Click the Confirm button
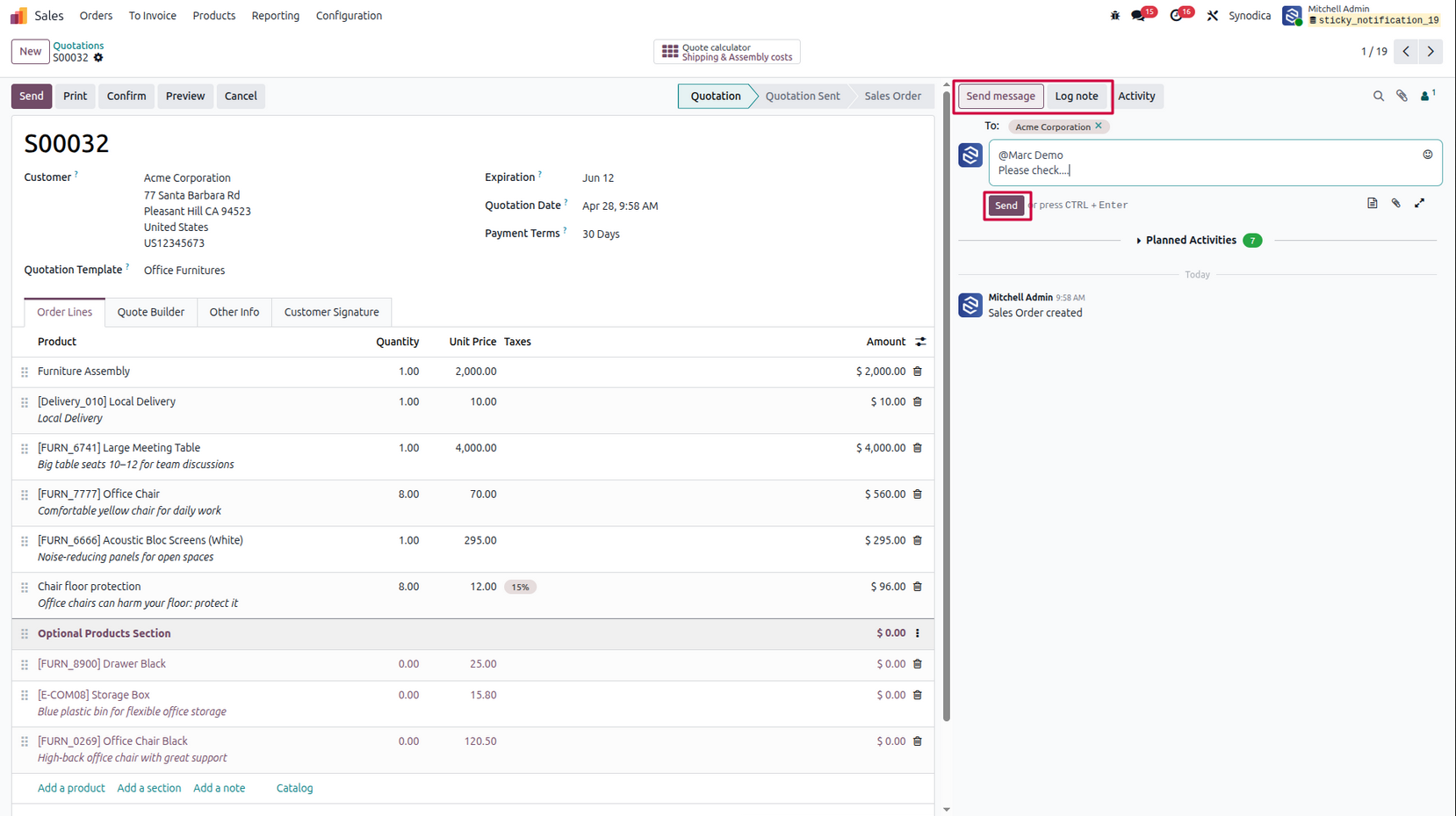 point(126,96)
